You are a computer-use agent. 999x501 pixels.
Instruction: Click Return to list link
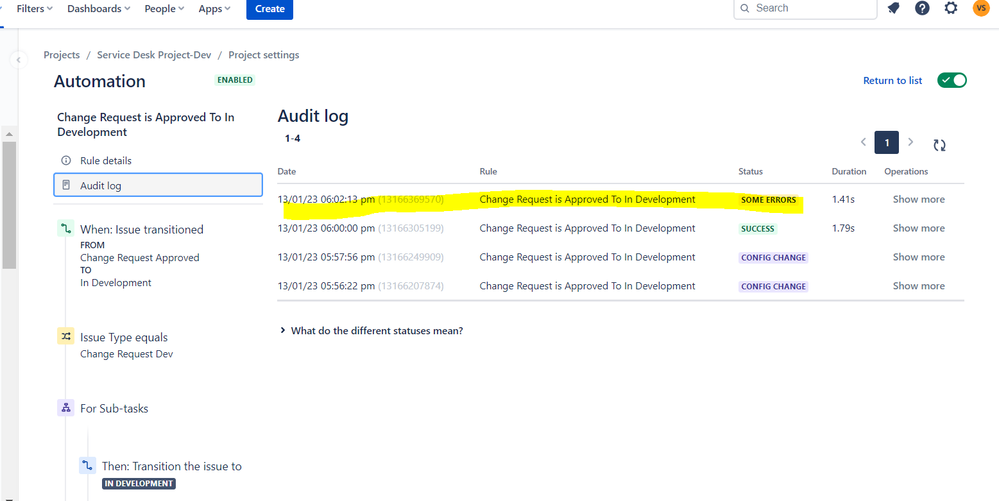893,80
